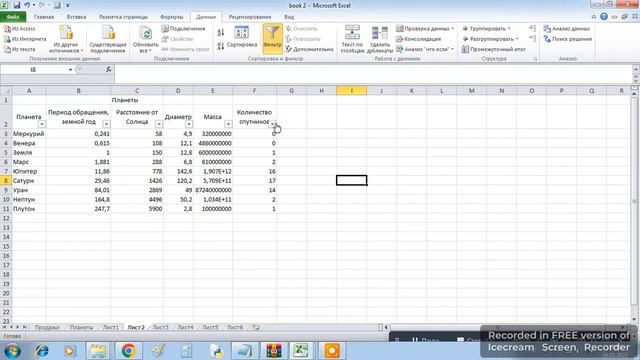Open Google Chrome from taskbar
The image size is (640, 360).
click(128, 351)
